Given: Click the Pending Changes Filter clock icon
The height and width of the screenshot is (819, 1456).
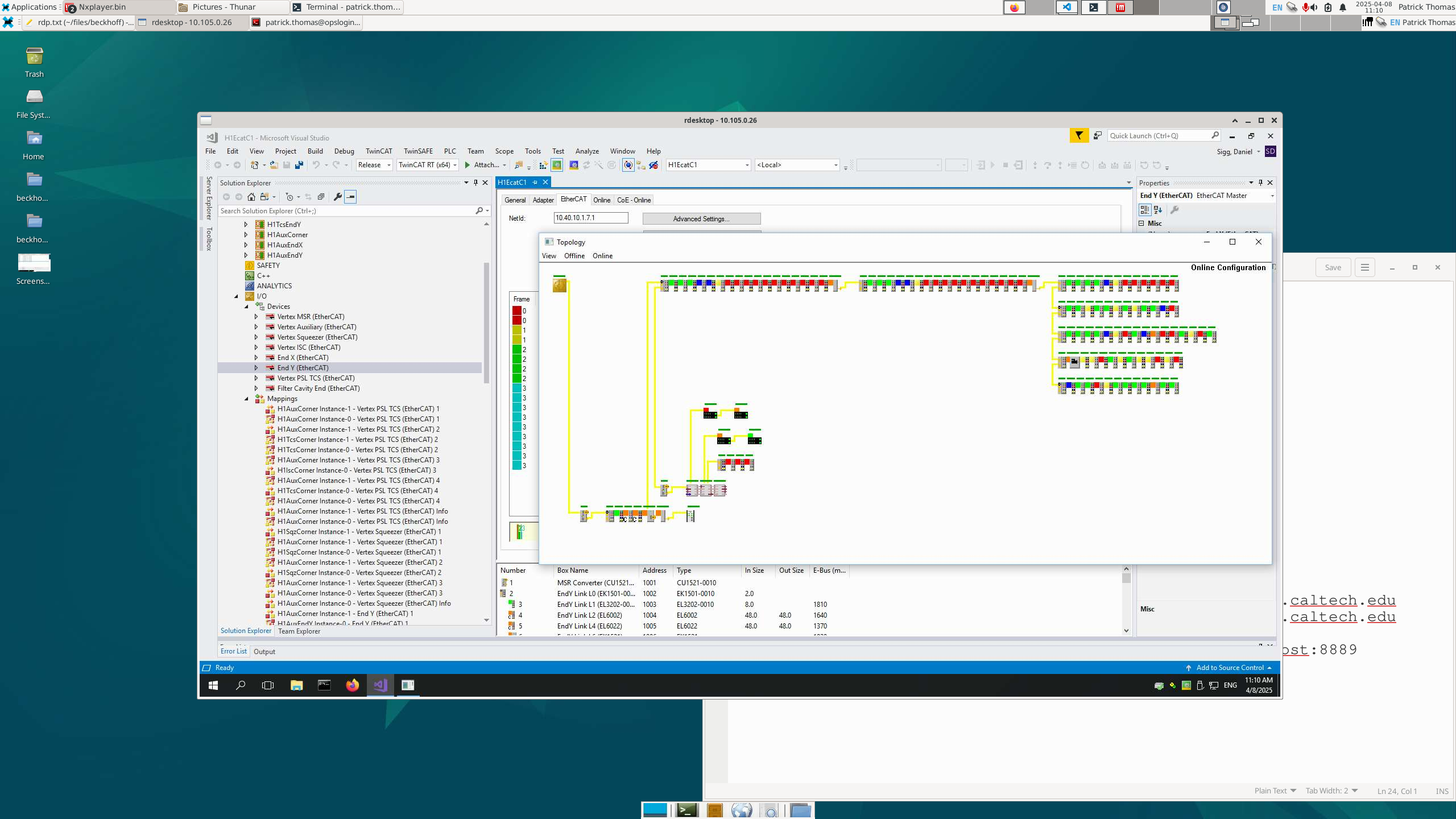Looking at the screenshot, I should click(x=289, y=197).
